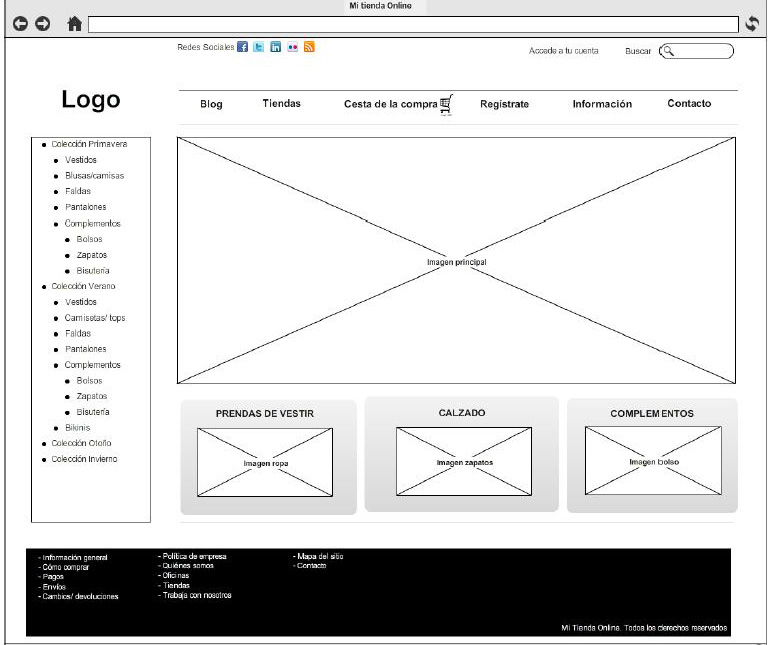Click the Imagen zapatos thumbnail under Calzado
The image size is (773, 645).
tap(464, 461)
